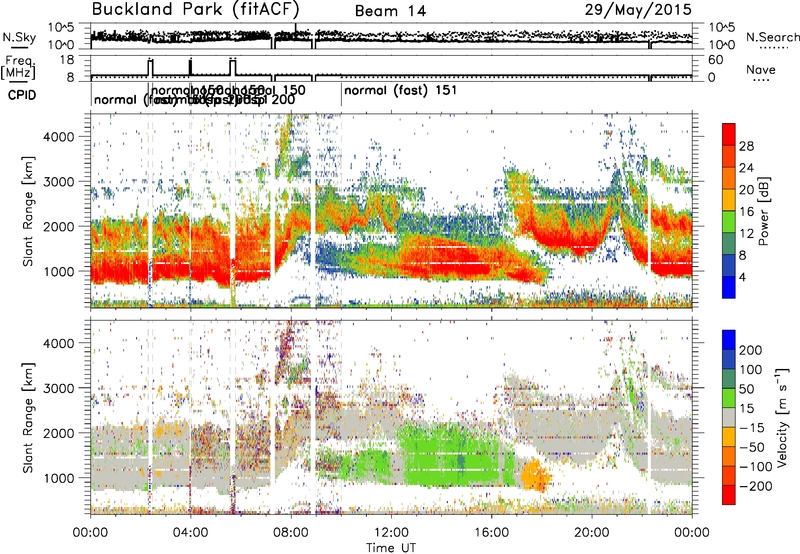800x554 pixels.
Task: Click the velocity panel's 'Slant Range [km]' axis title
Action: click(x=28, y=417)
